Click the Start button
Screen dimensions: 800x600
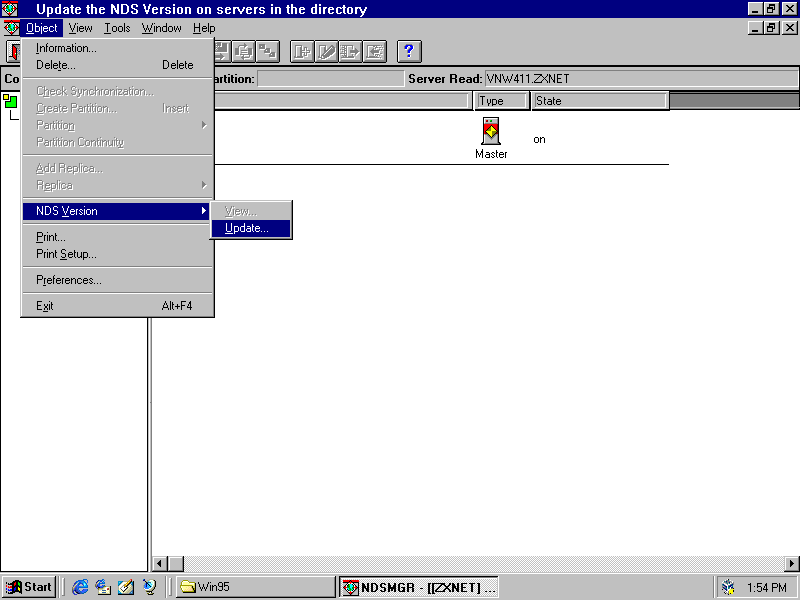tap(29, 587)
